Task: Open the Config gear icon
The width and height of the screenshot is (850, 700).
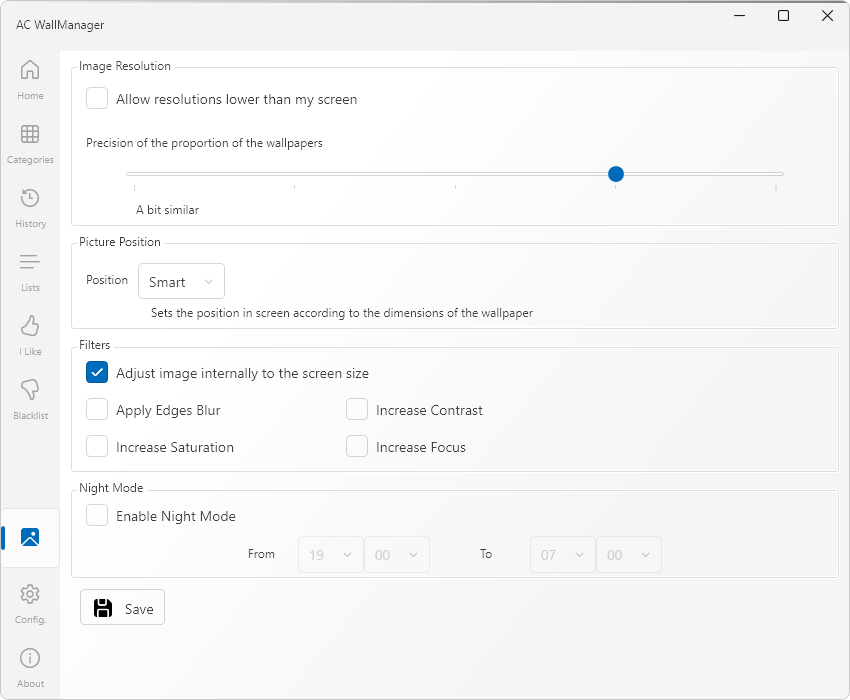Action: (x=30, y=595)
